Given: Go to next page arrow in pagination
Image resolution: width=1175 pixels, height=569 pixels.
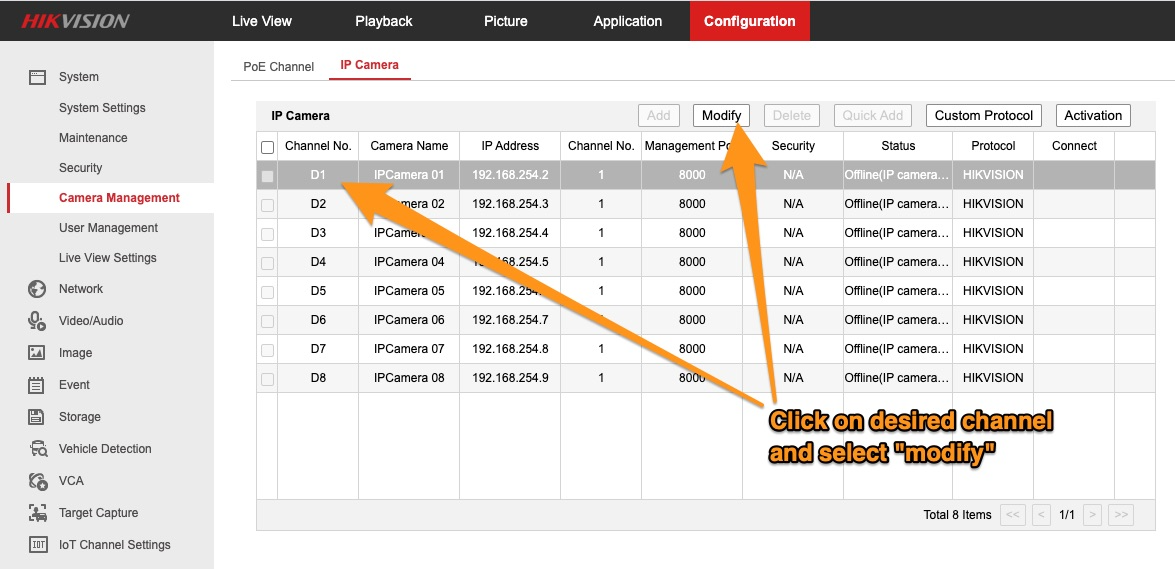Looking at the screenshot, I should point(1093,515).
